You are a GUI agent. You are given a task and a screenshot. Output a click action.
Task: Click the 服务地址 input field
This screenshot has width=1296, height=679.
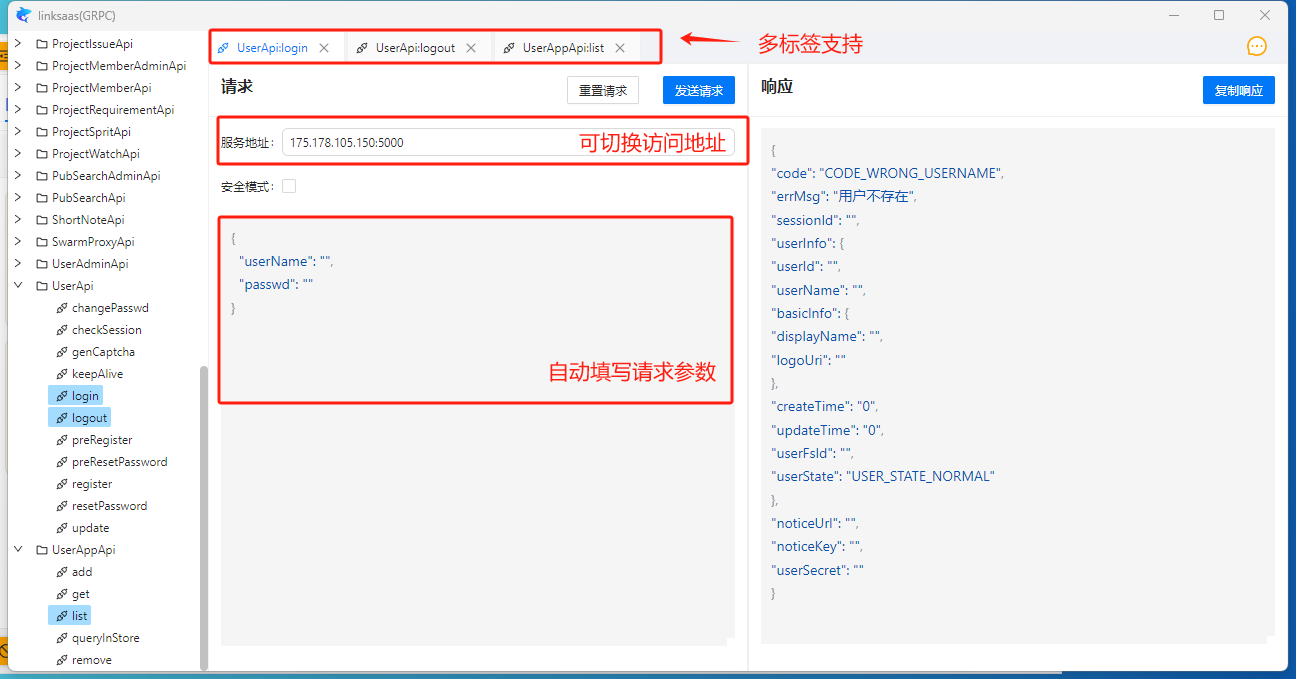click(508, 142)
